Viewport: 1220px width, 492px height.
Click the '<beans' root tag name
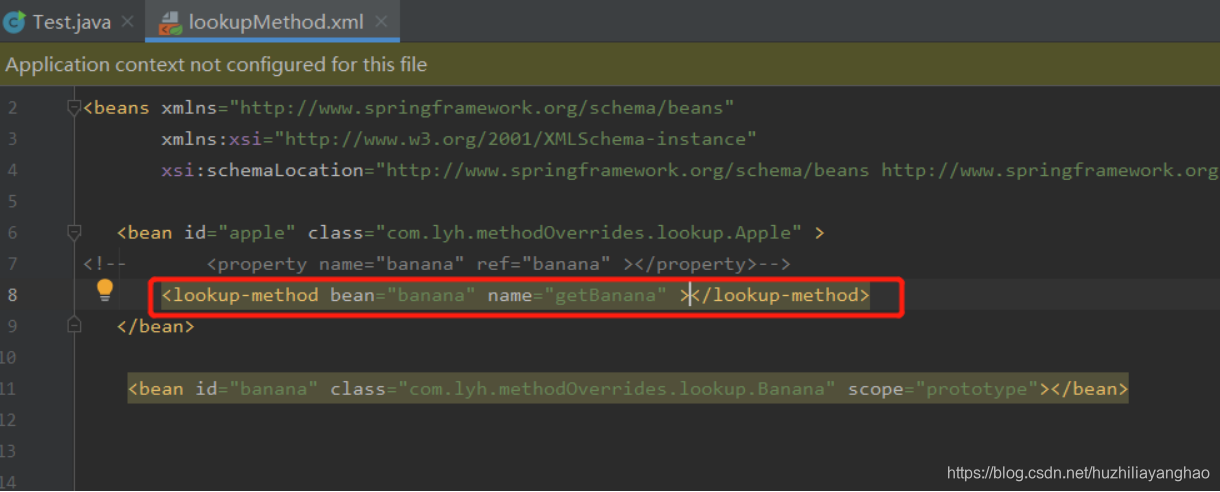click(116, 107)
